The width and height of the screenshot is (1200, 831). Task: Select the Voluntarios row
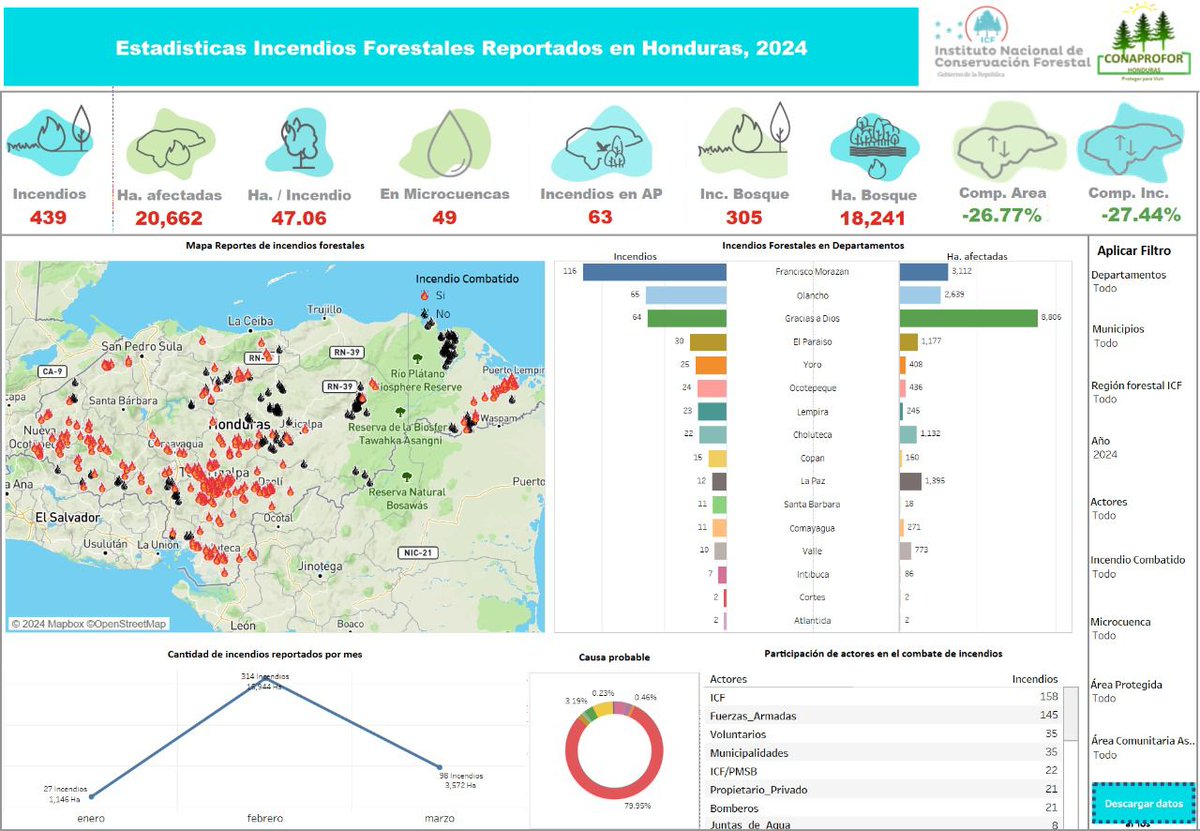[883, 734]
